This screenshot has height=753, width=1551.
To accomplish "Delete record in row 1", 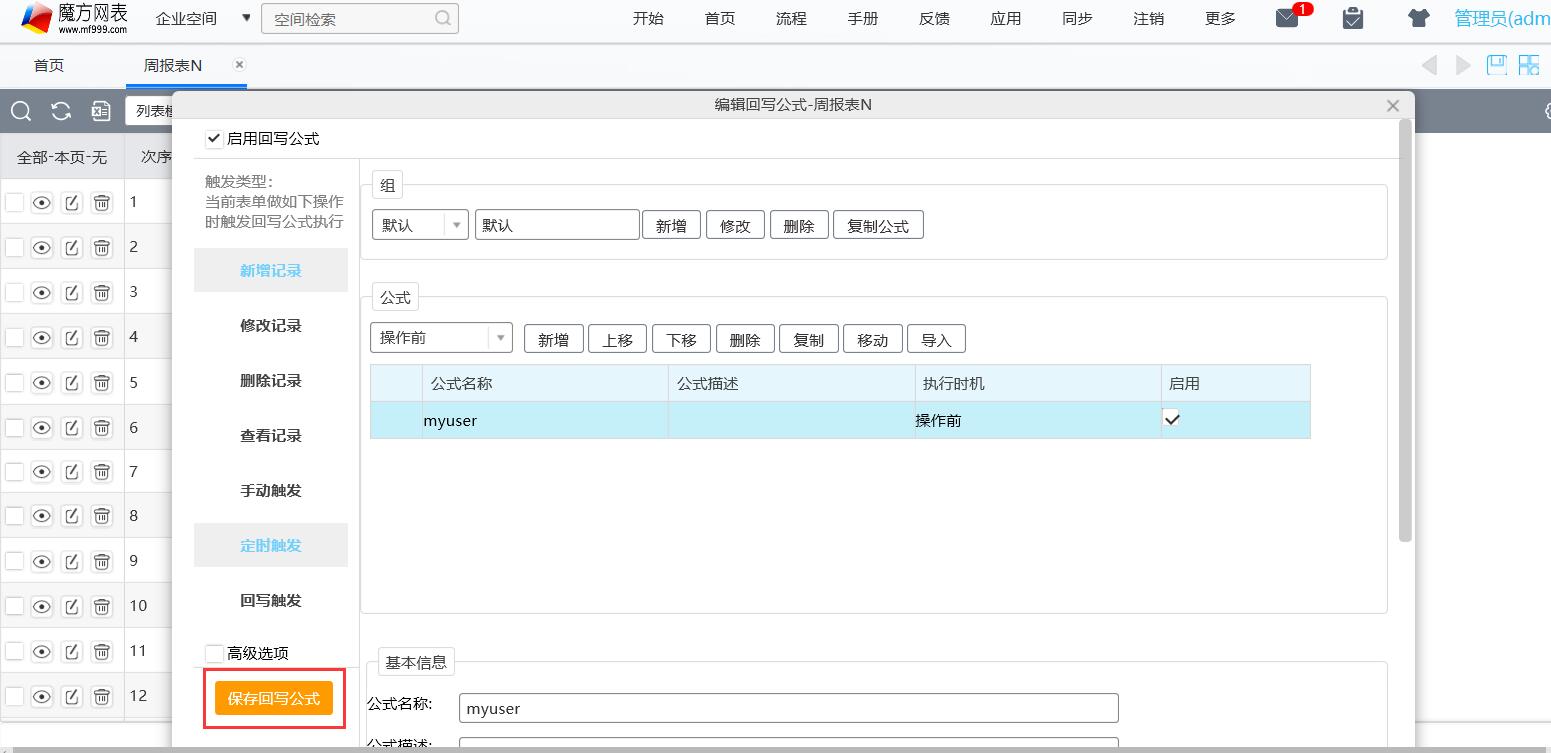I will (x=101, y=203).
